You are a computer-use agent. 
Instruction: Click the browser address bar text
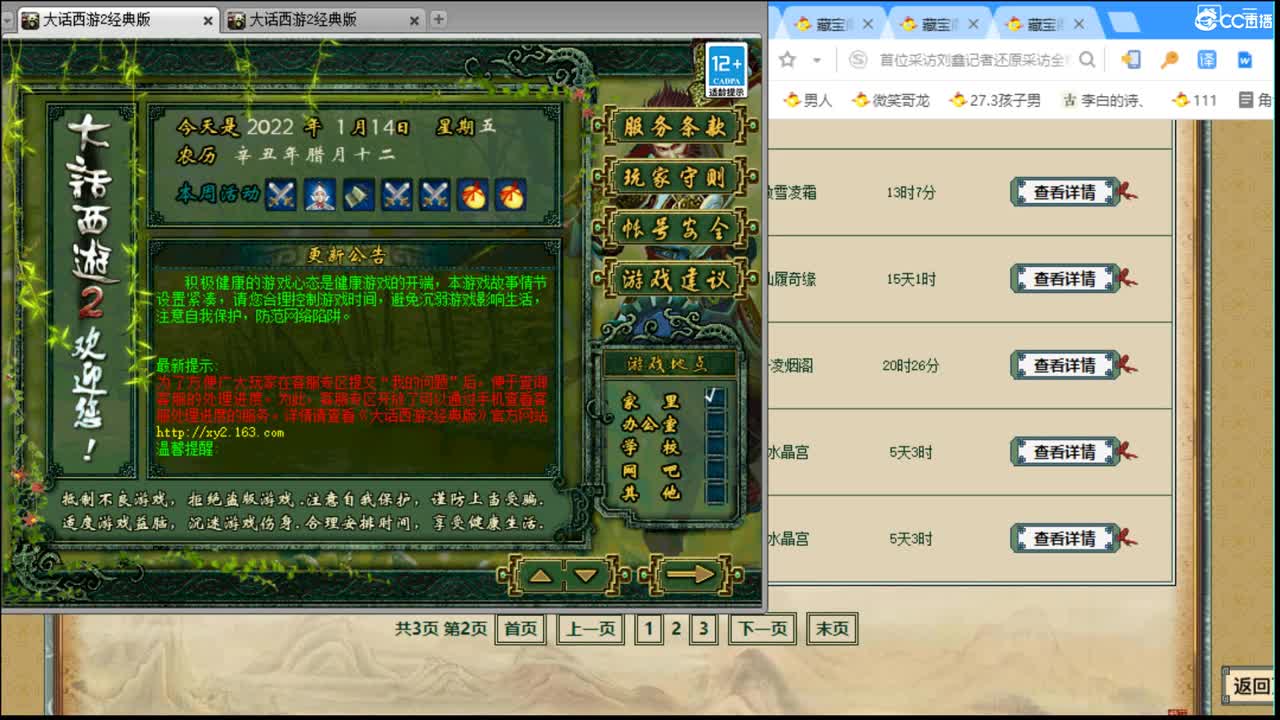(974, 60)
